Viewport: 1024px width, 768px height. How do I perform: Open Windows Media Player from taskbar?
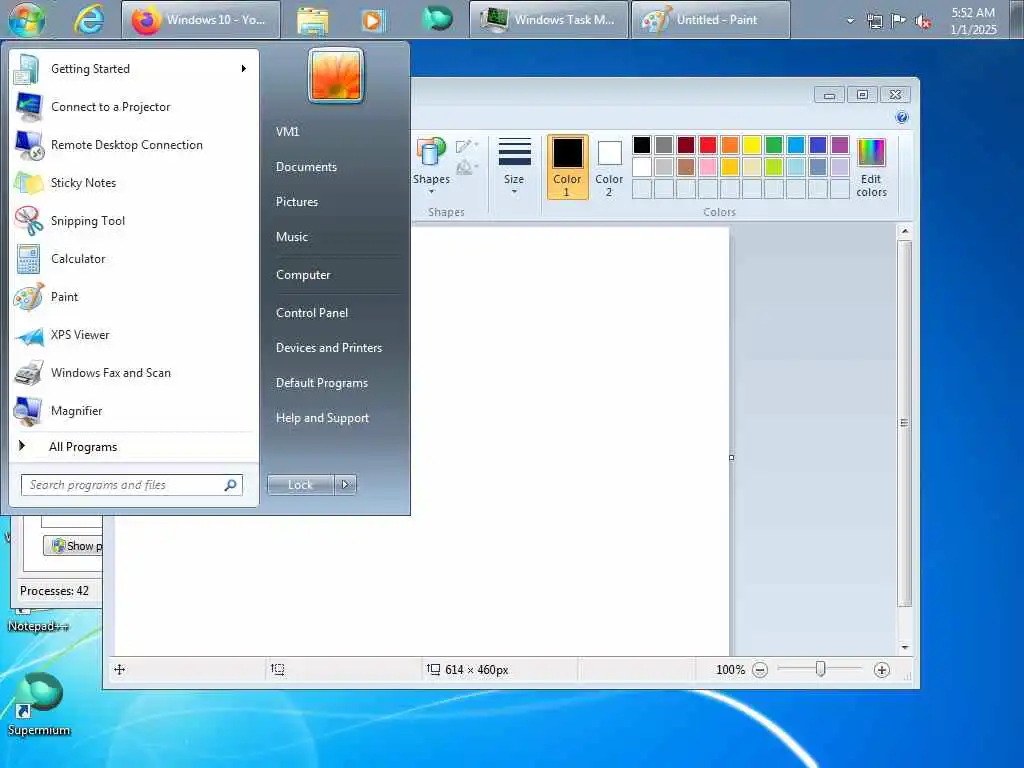coord(372,20)
